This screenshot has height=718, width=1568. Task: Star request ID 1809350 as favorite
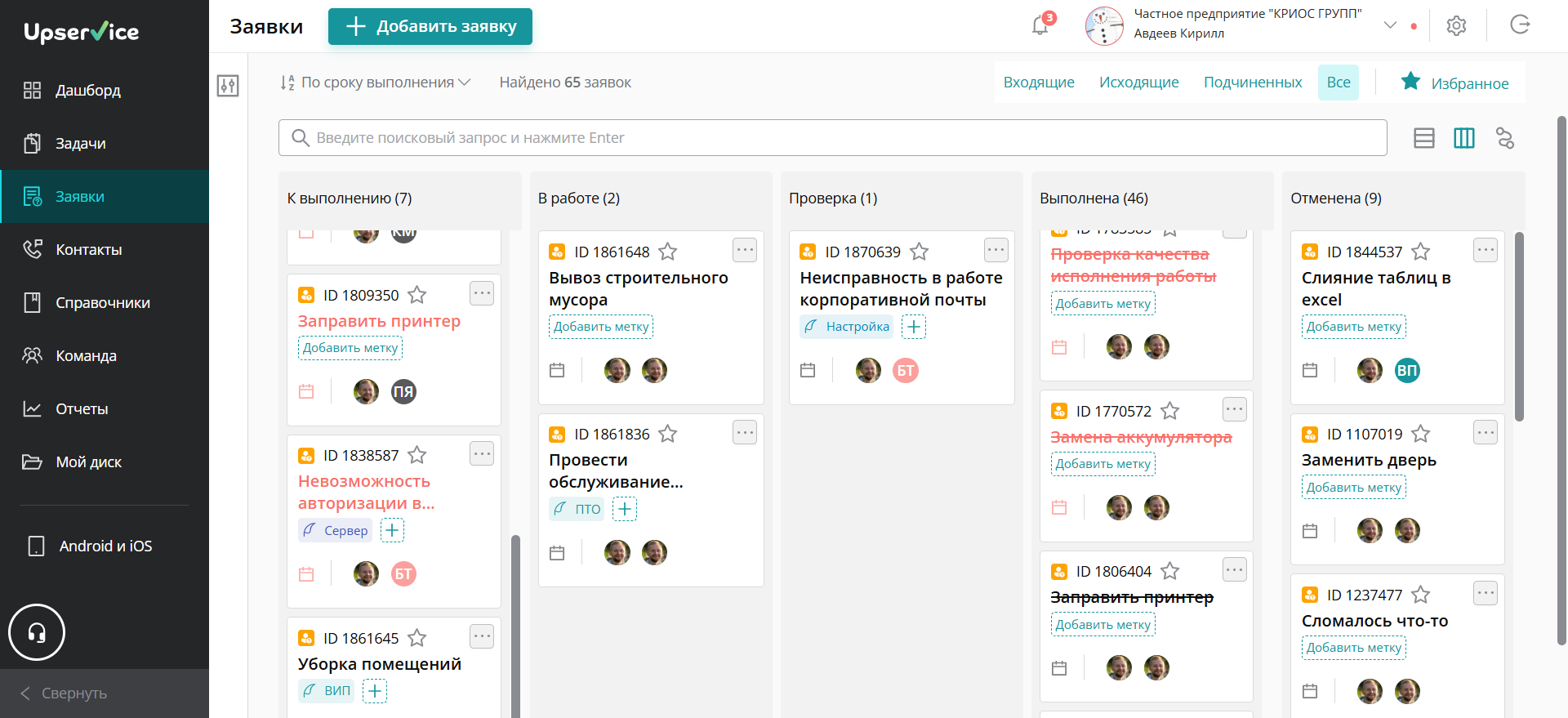coord(417,295)
